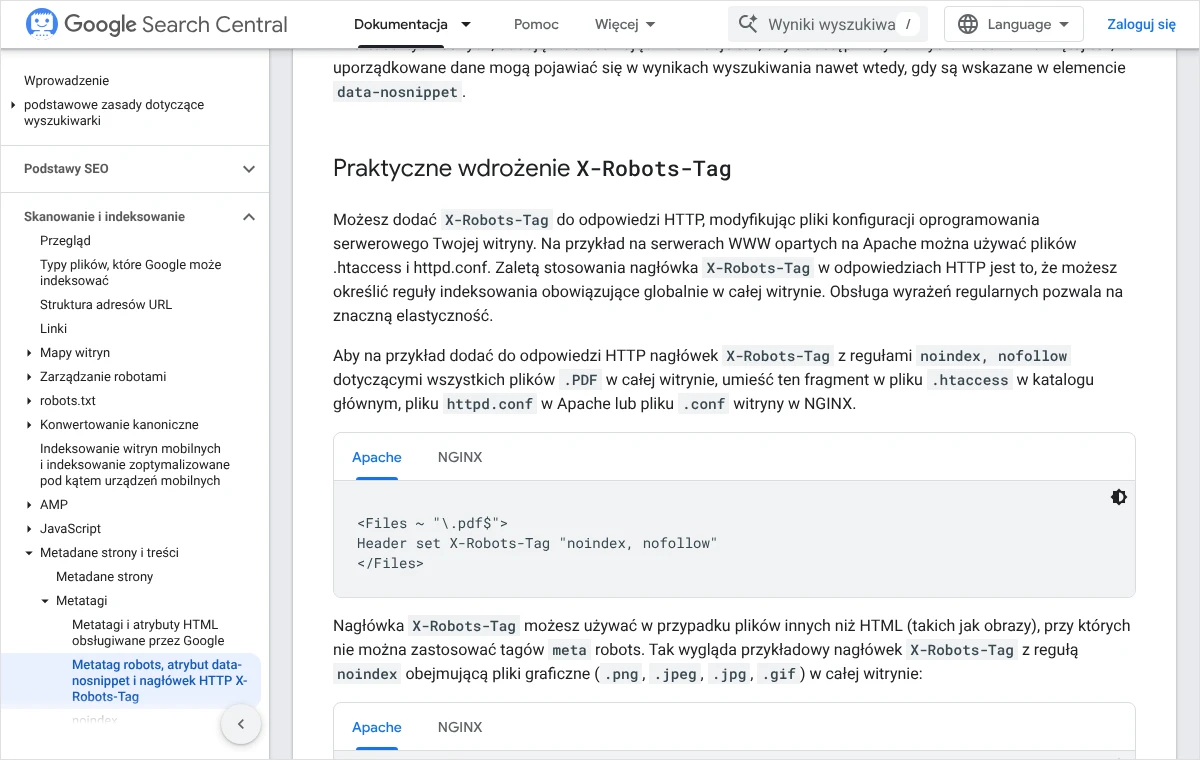Image resolution: width=1200 pixels, height=760 pixels.
Task: Expand robots.txt tree item
Action: coord(29,401)
